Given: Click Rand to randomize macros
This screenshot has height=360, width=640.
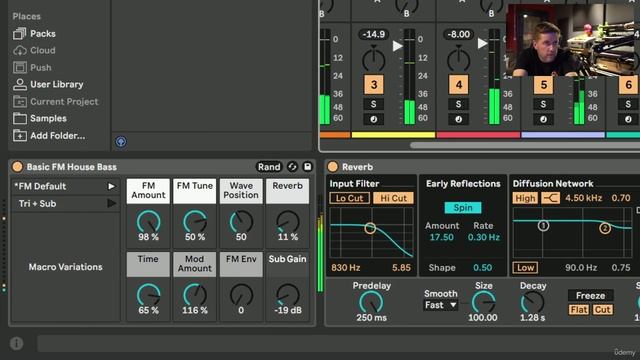Looking at the screenshot, I should point(269,167).
